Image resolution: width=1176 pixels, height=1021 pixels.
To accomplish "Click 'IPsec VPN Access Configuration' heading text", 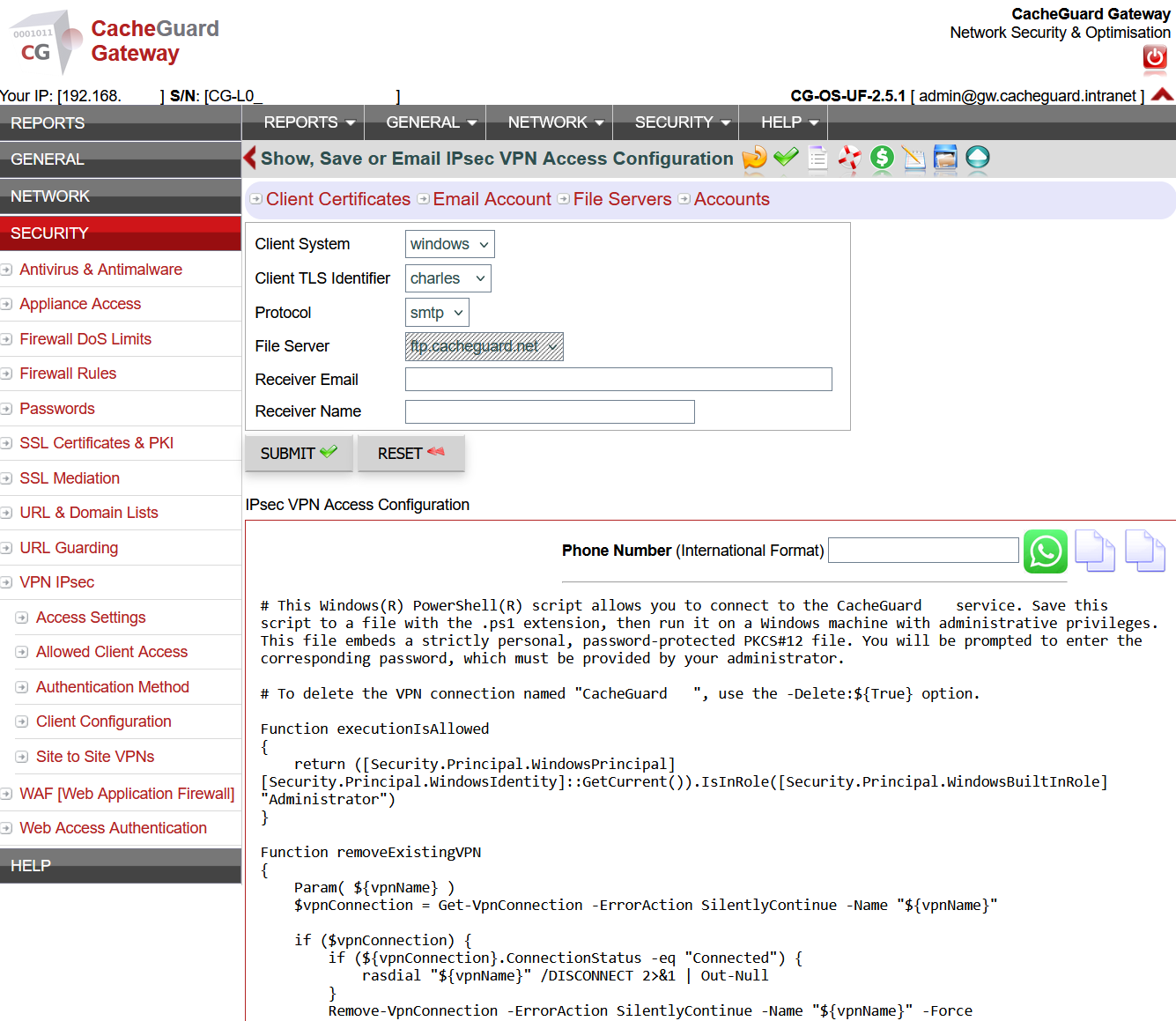I will [x=358, y=505].
